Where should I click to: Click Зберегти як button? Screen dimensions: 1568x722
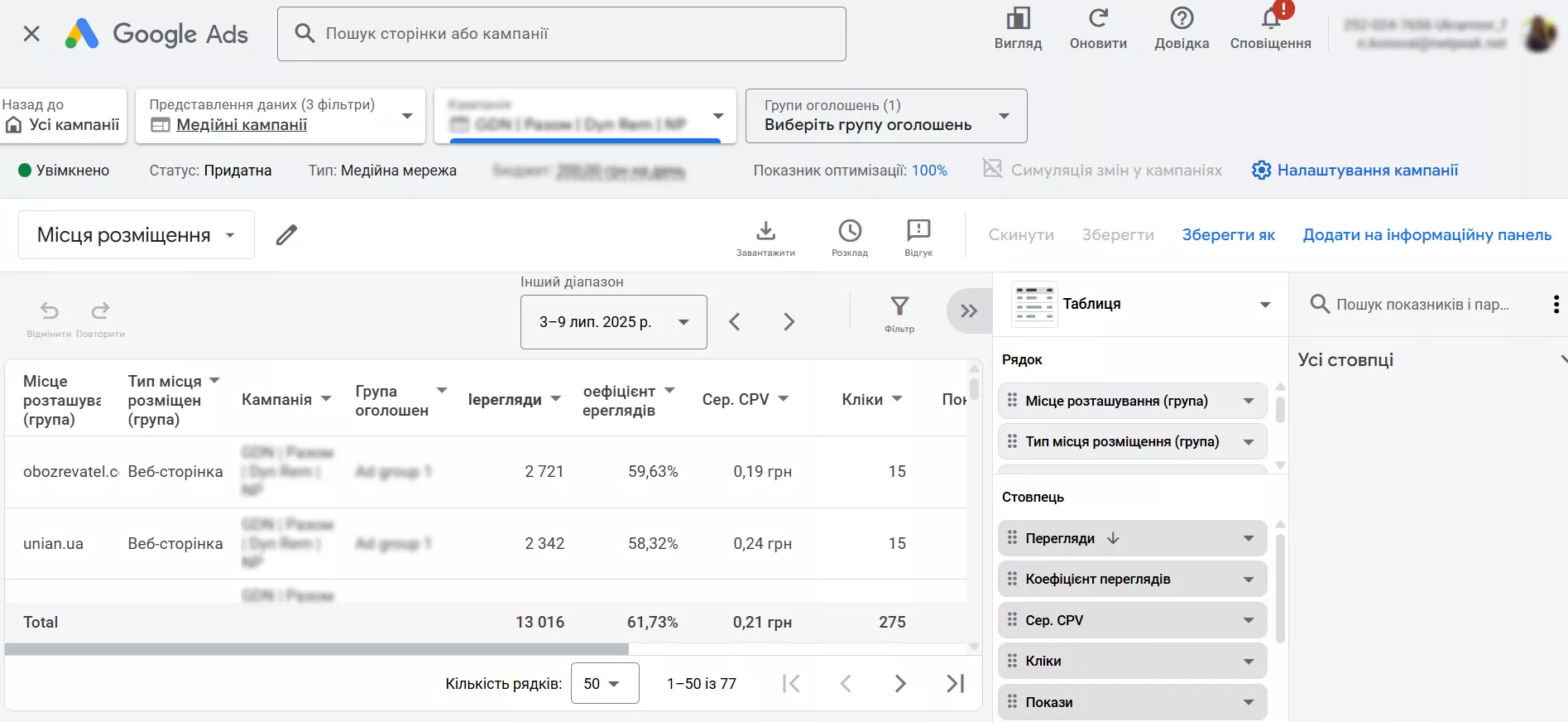pos(1229,235)
